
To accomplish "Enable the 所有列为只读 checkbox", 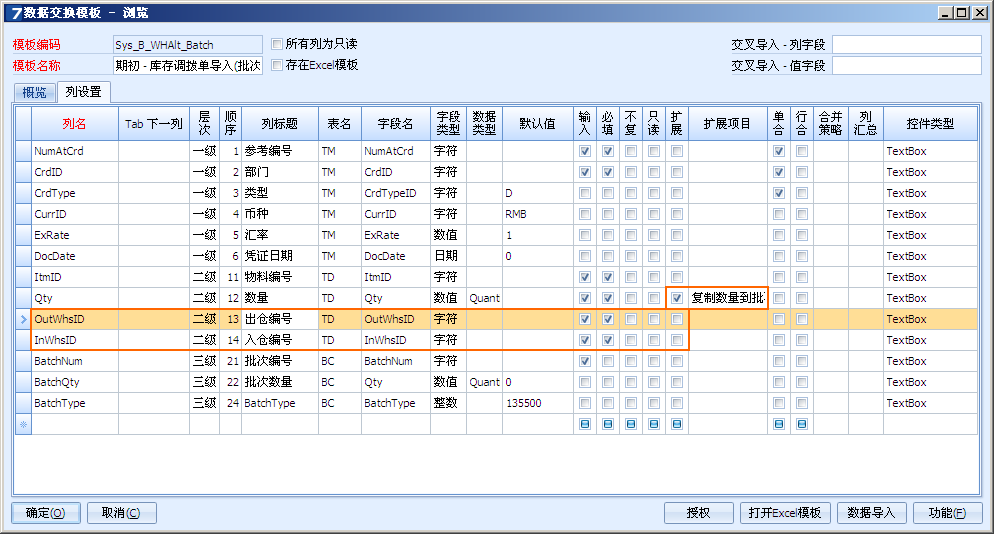I will click(277, 44).
